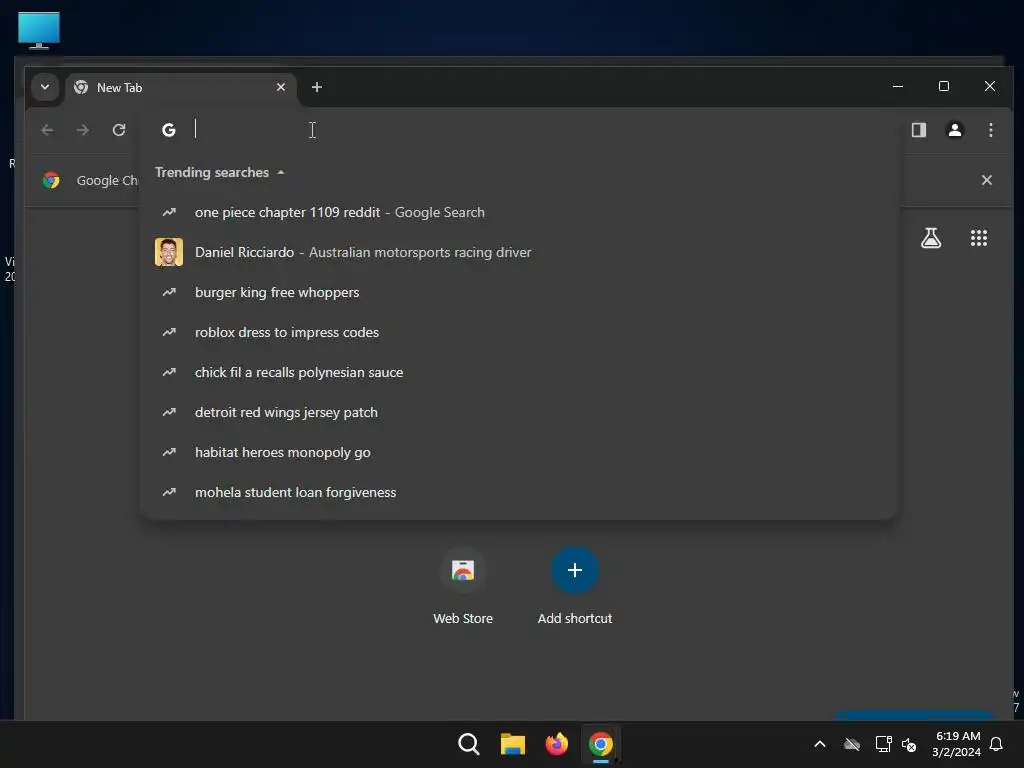Click trending arrow icon beside burger king
This screenshot has height=768, width=1024.
coord(169,292)
